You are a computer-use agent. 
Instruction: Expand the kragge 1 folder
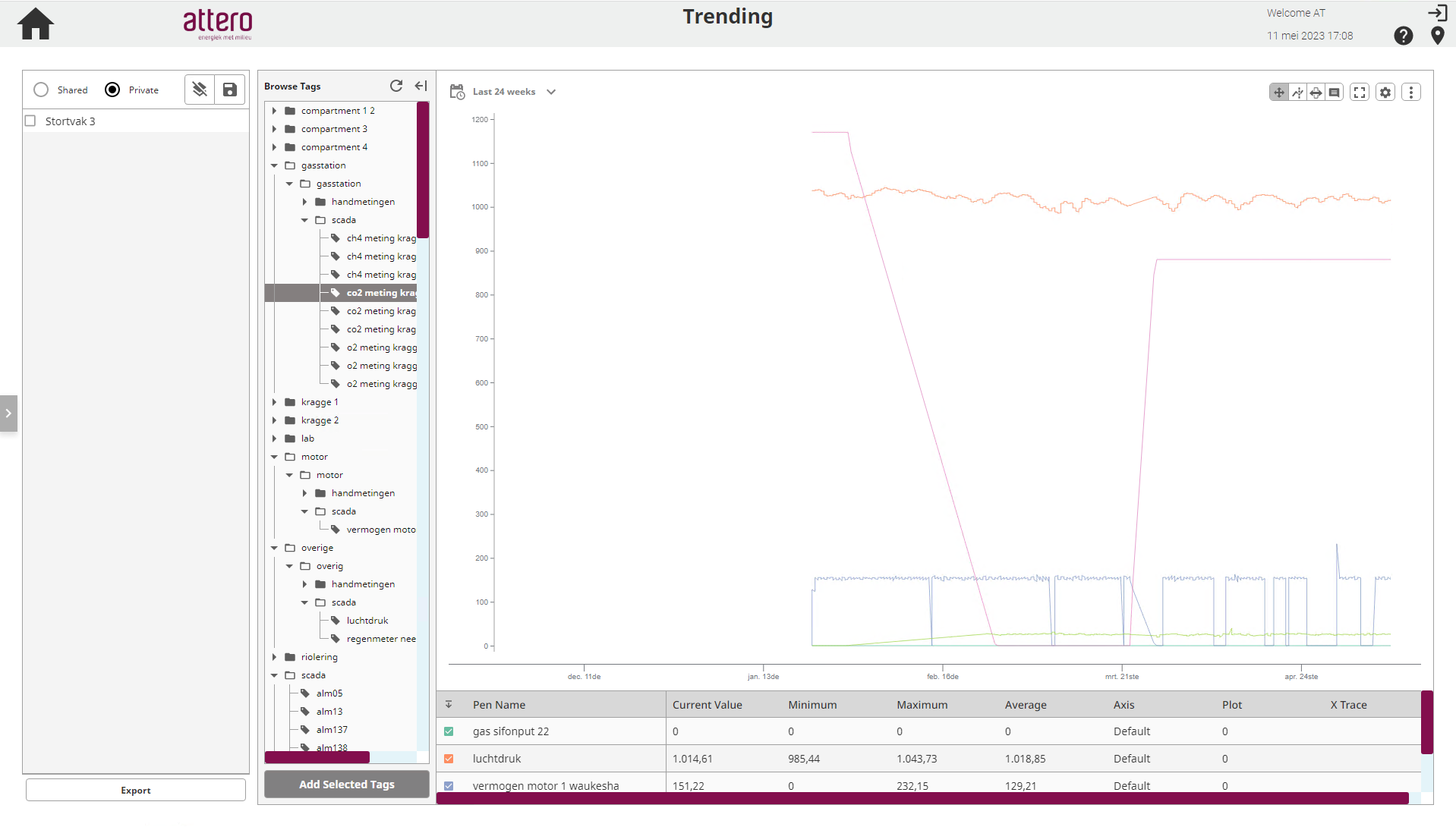point(275,402)
